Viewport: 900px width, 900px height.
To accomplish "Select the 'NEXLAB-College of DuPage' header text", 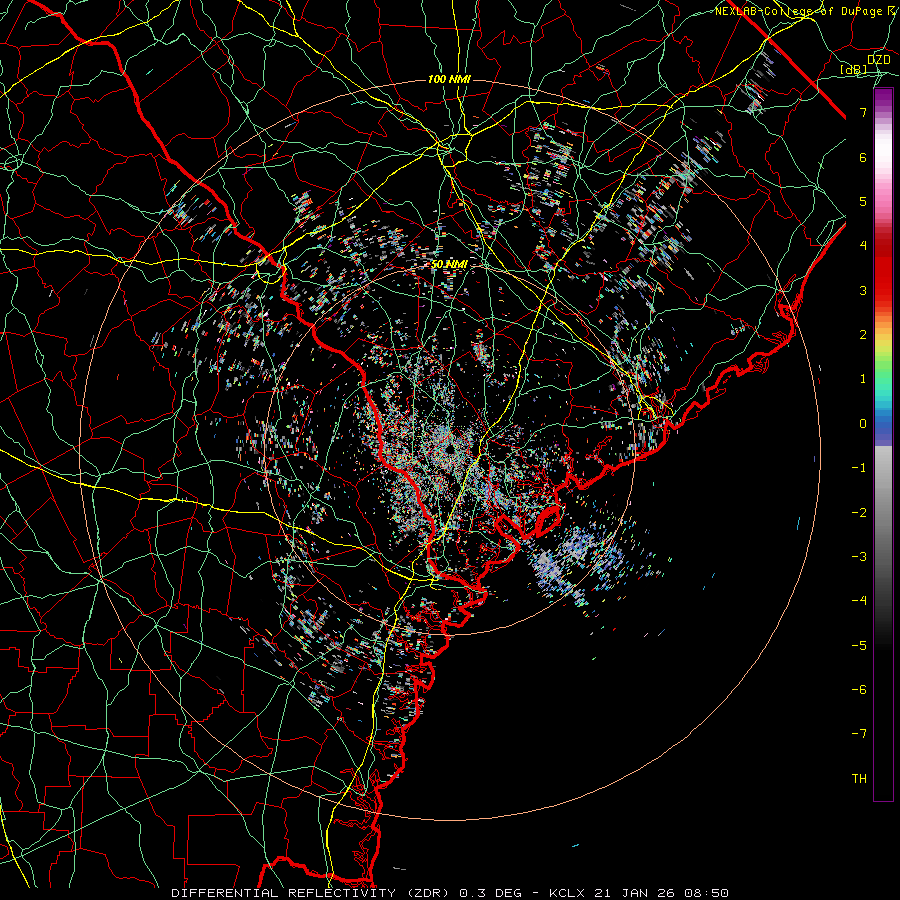I will pos(800,11).
